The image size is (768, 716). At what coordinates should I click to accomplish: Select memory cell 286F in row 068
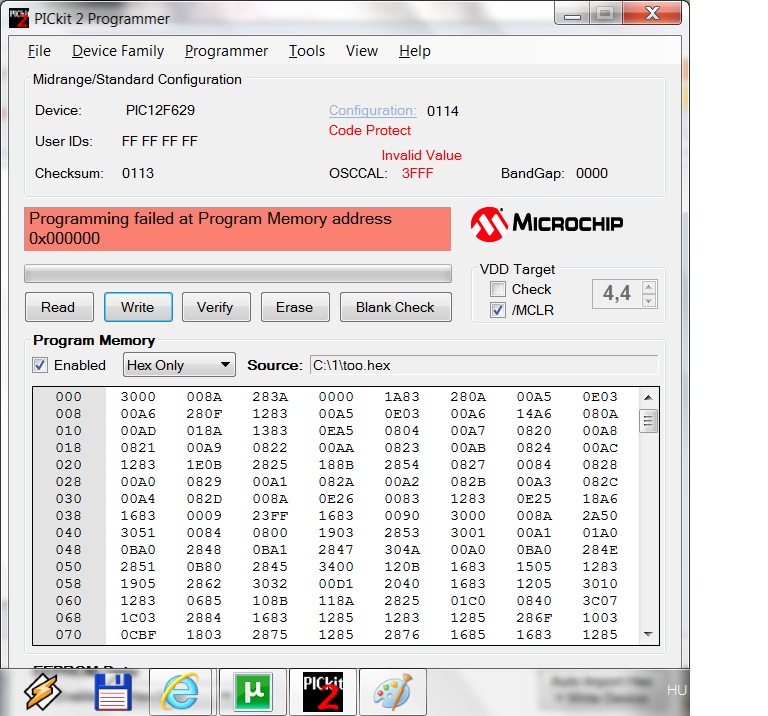pos(534,618)
